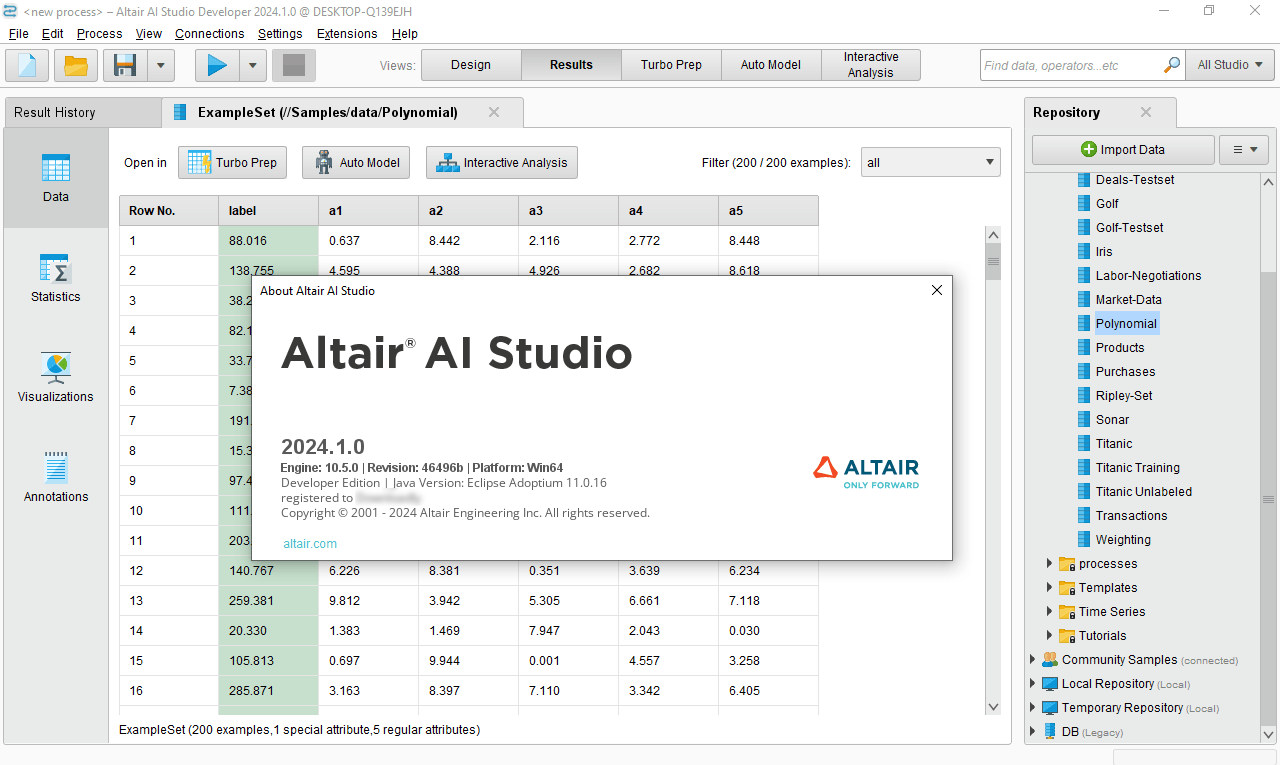The width and height of the screenshot is (1280, 765).
Task: Expand the Time Series folder
Action: point(1049,612)
